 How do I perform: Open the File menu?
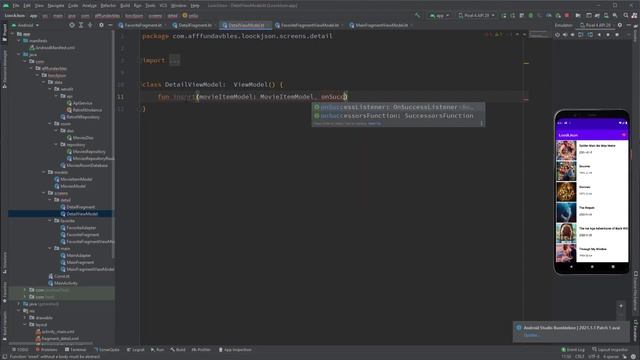(x=16, y=6)
